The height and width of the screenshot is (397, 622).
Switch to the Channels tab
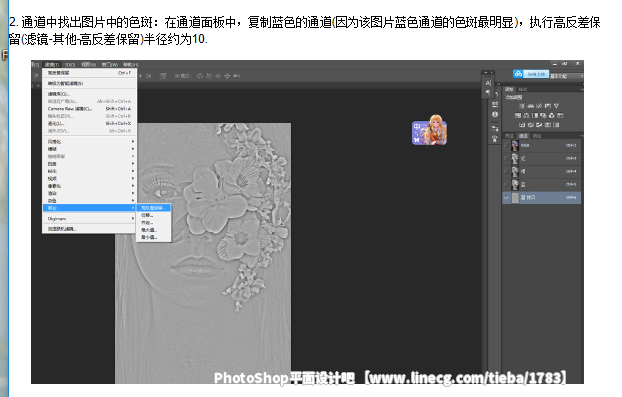(523, 136)
